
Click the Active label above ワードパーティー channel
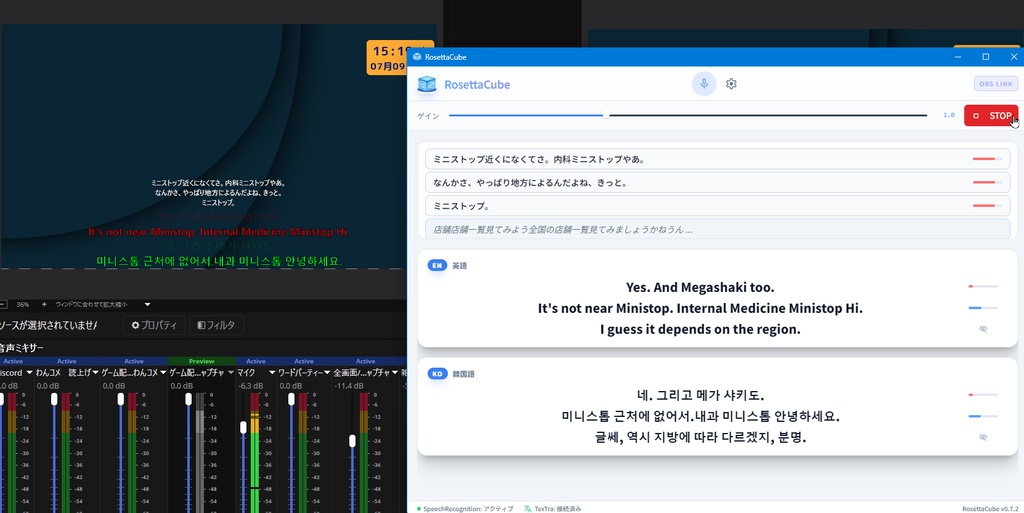(304, 361)
